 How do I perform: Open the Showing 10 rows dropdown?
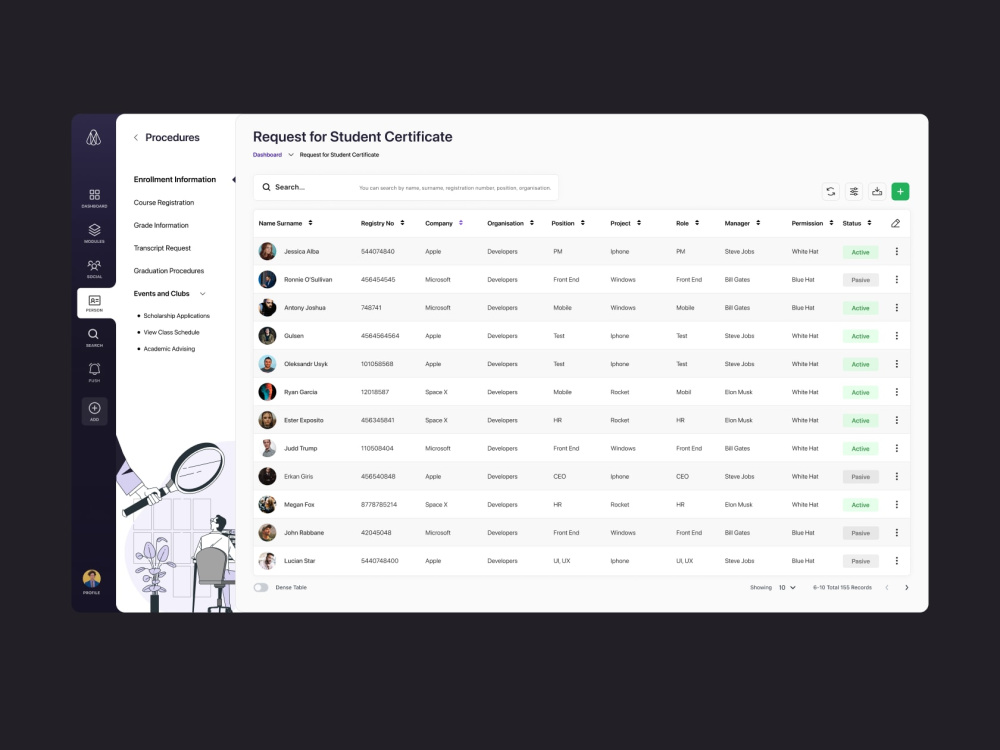[x=787, y=587]
